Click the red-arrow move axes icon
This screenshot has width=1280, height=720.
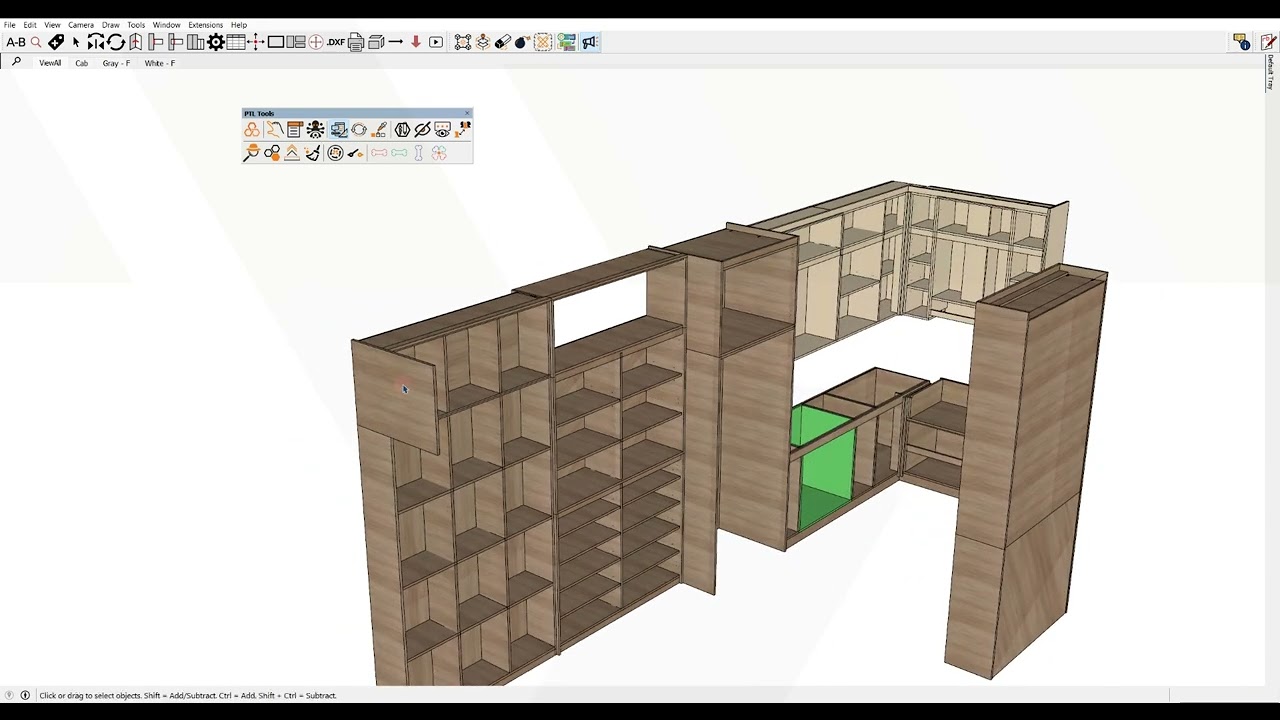256,42
